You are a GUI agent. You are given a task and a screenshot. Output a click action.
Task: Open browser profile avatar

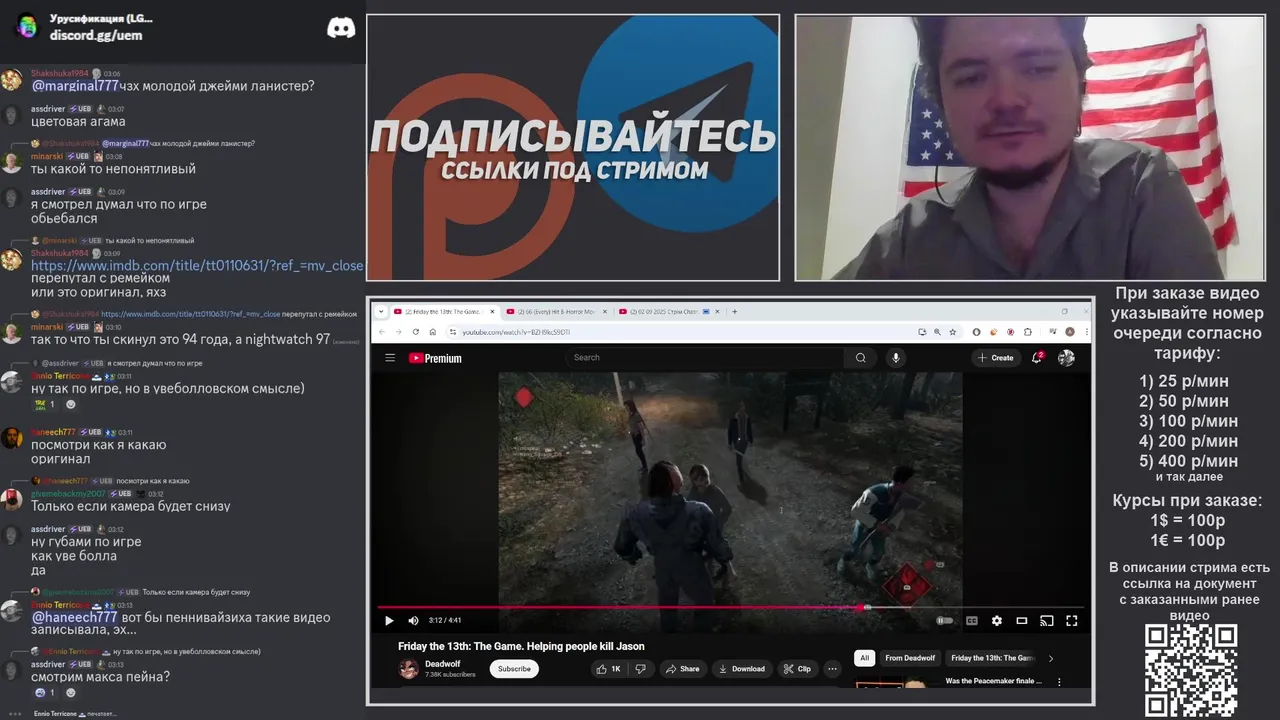pyautogui.click(x=1070, y=332)
